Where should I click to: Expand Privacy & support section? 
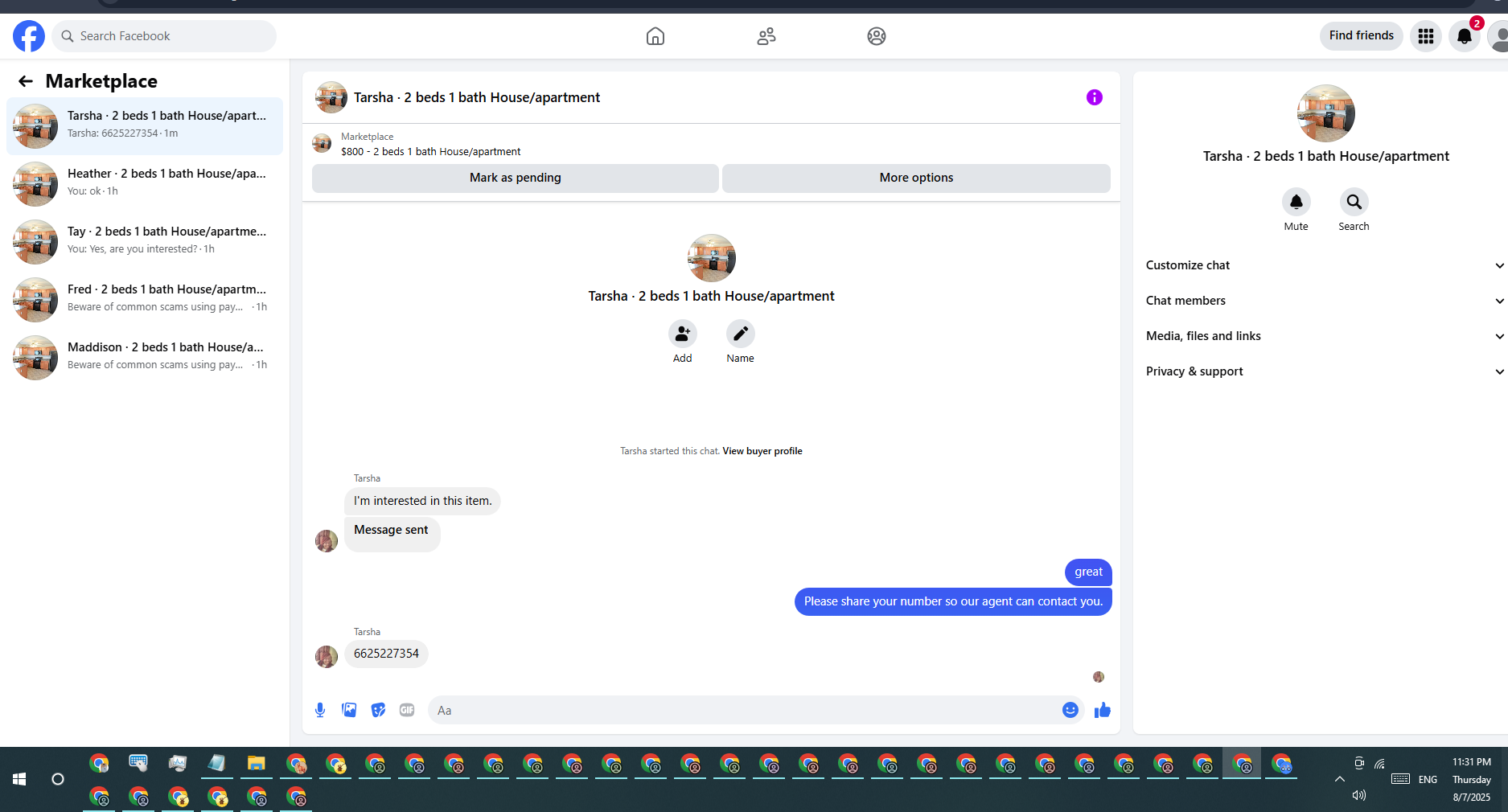point(1325,371)
